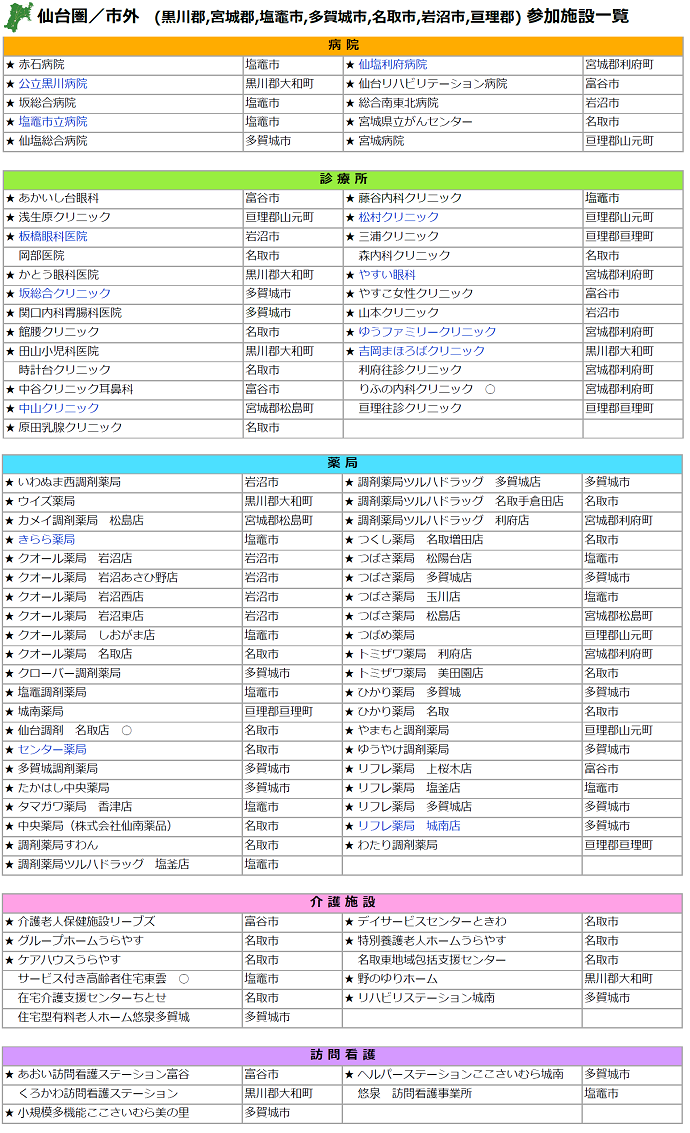
Task: Open the やすい眼科 link
Action: tap(387, 275)
